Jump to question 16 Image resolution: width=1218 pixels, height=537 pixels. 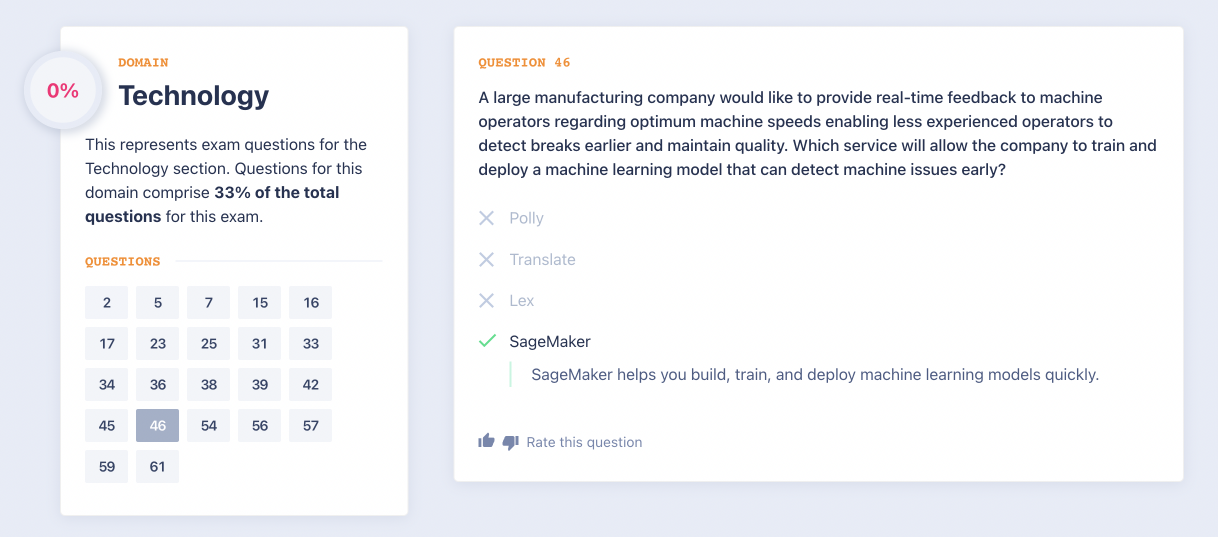[311, 302]
